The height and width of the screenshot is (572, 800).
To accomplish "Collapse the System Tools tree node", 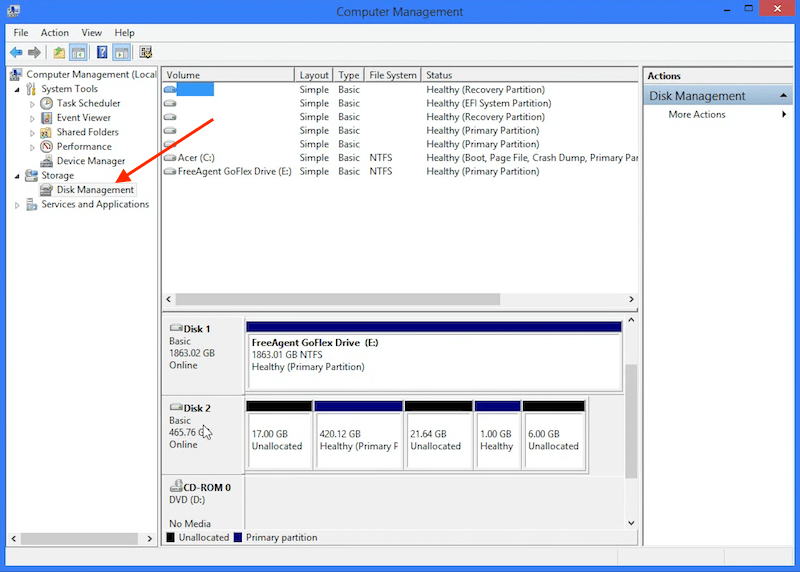I will click(16, 89).
